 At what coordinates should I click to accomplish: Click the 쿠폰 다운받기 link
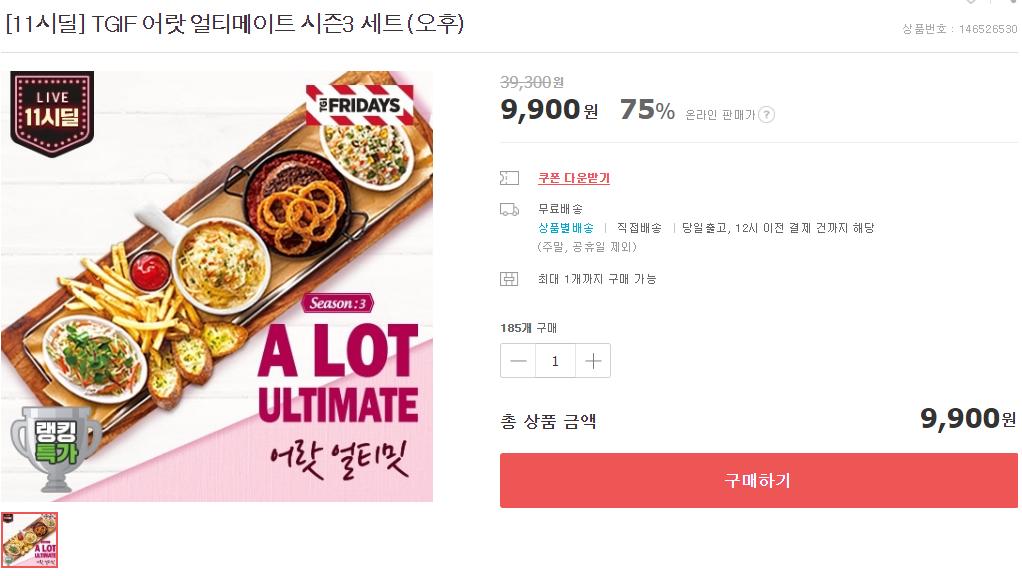point(573,178)
